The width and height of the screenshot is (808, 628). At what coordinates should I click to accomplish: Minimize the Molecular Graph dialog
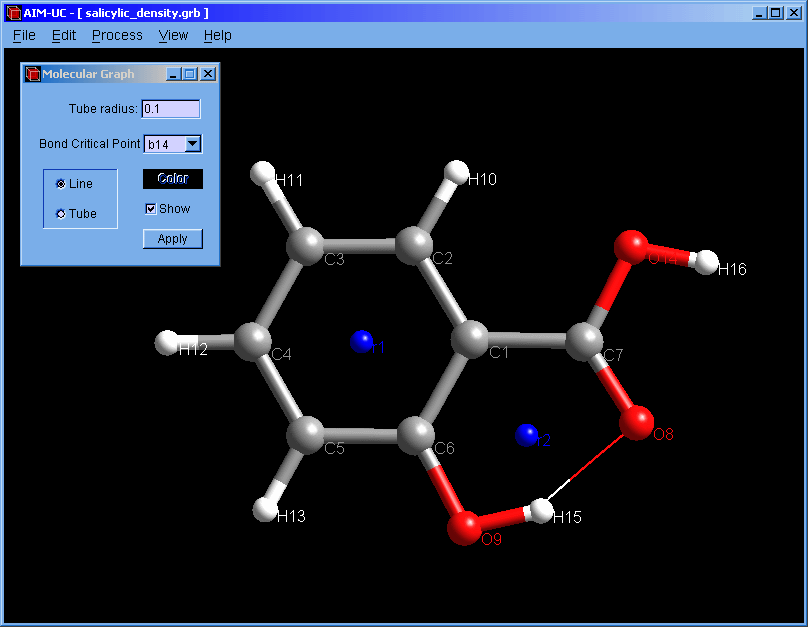[173, 74]
